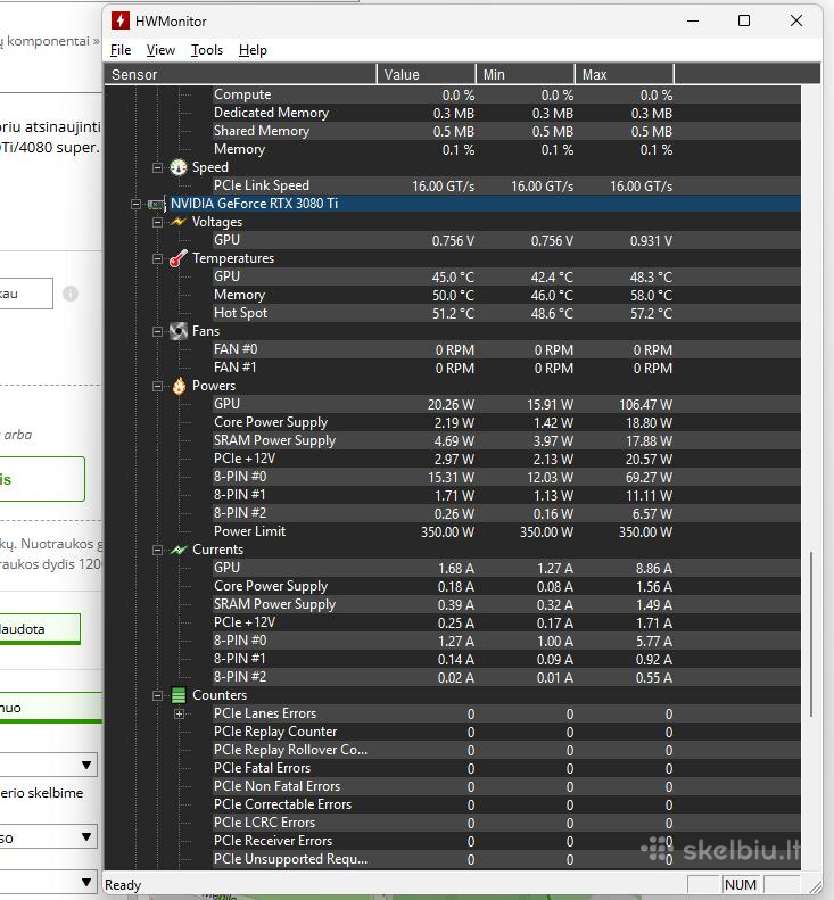
Task: Open the dropdown arrow above 'skelbime' text in webpage
Action: (x=86, y=765)
